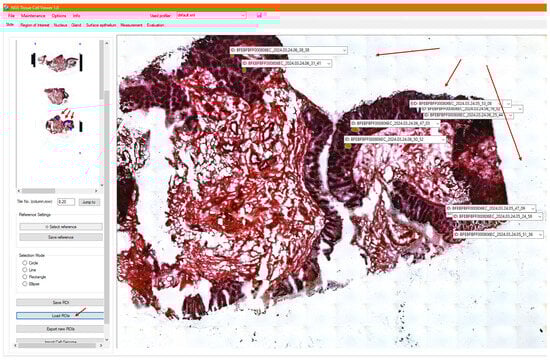Viewport: 550px width, 360px height.
Task: Click the yellow ROI marker near ID ending 10_12
Action: [x=348, y=146]
